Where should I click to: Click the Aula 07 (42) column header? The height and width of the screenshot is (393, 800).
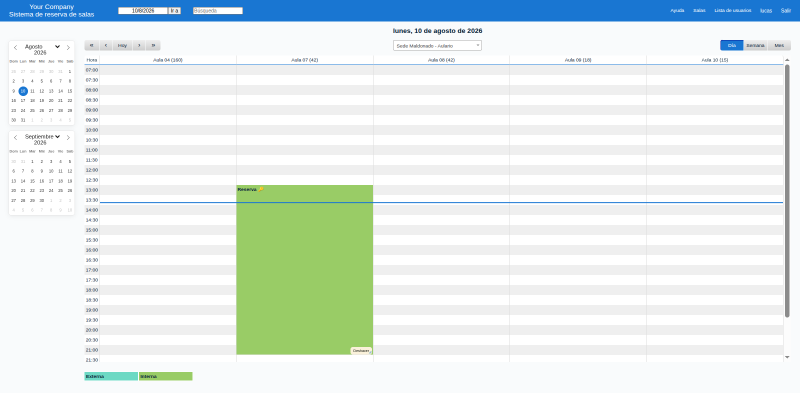coord(305,60)
